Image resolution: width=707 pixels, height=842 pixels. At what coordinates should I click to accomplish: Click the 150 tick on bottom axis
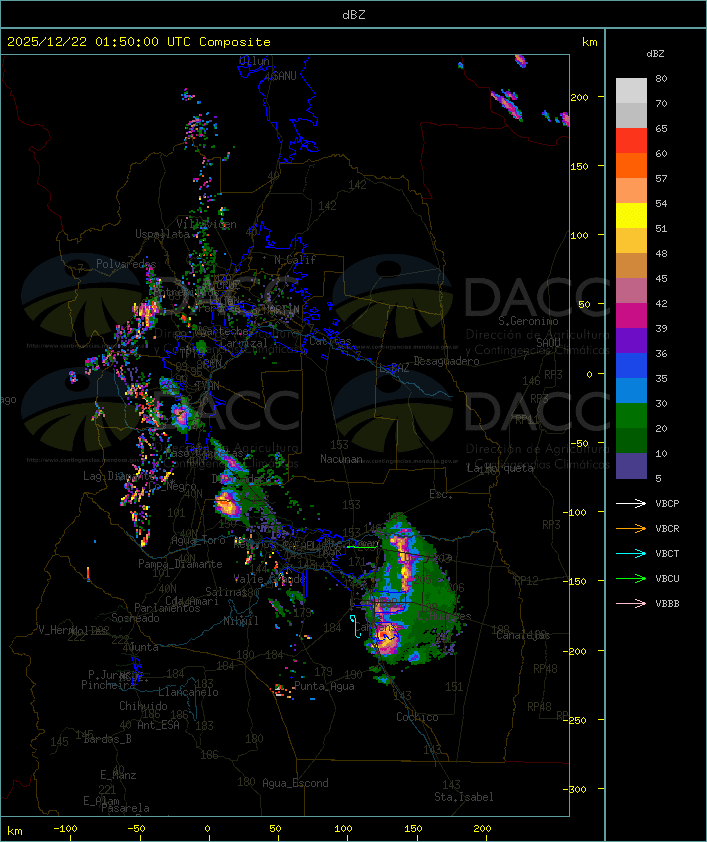[x=413, y=829]
